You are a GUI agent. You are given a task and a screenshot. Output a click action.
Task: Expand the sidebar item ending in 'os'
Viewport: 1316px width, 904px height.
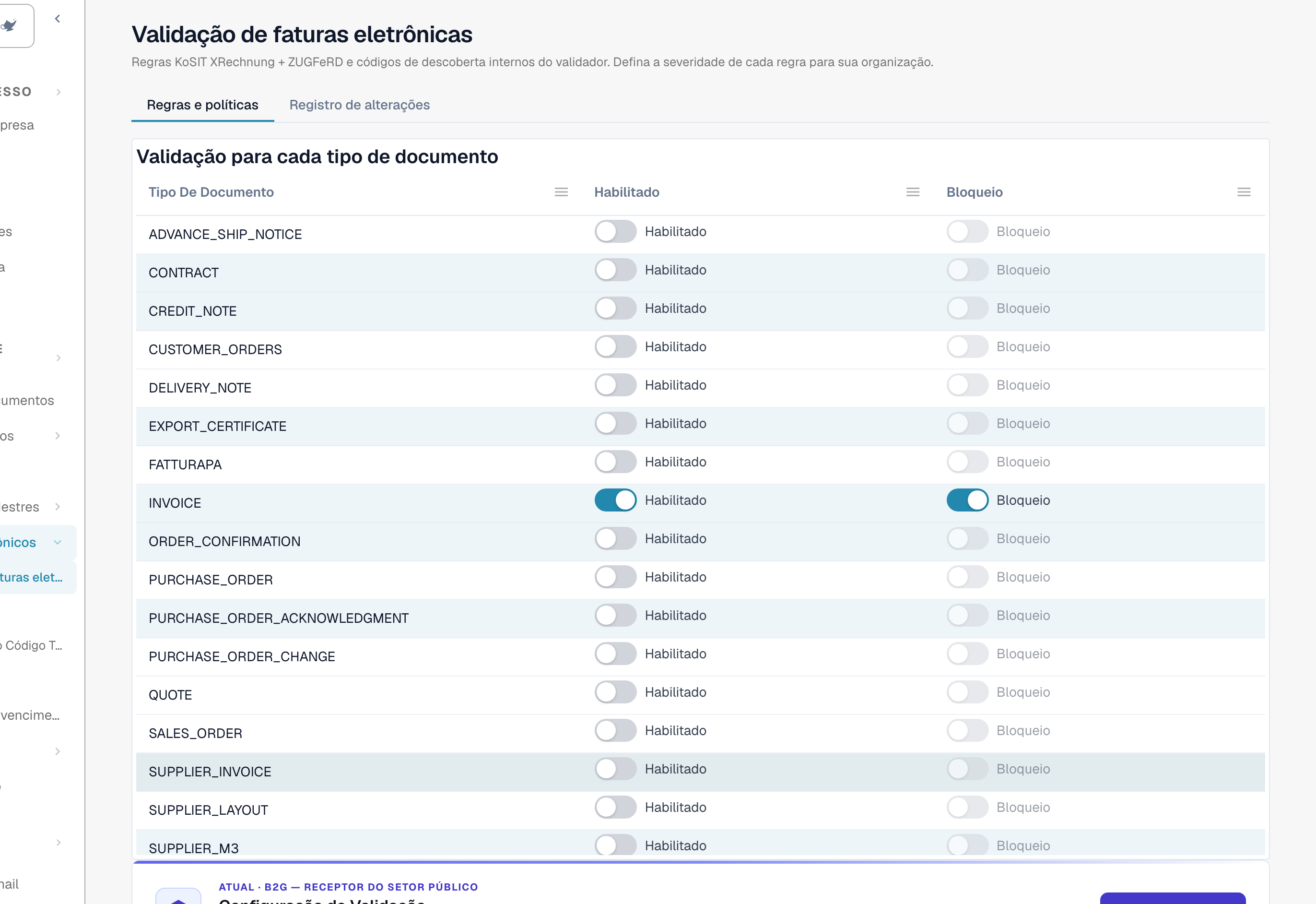[x=58, y=436]
